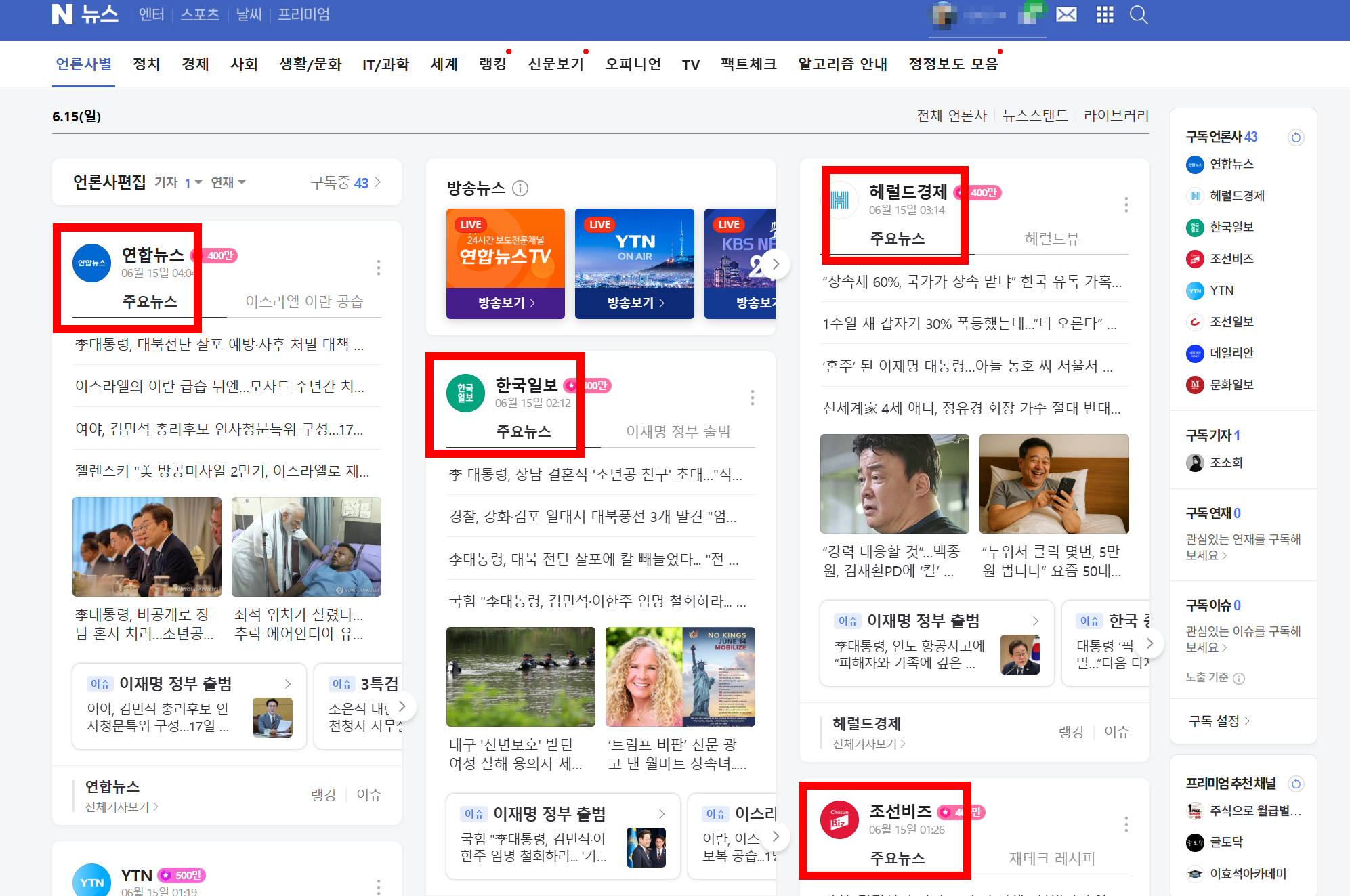Image resolution: width=1350 pixels, height=896 pixels.
Task: Open 연합뉴스 card three-dot menu
Action: pos(379,268)
